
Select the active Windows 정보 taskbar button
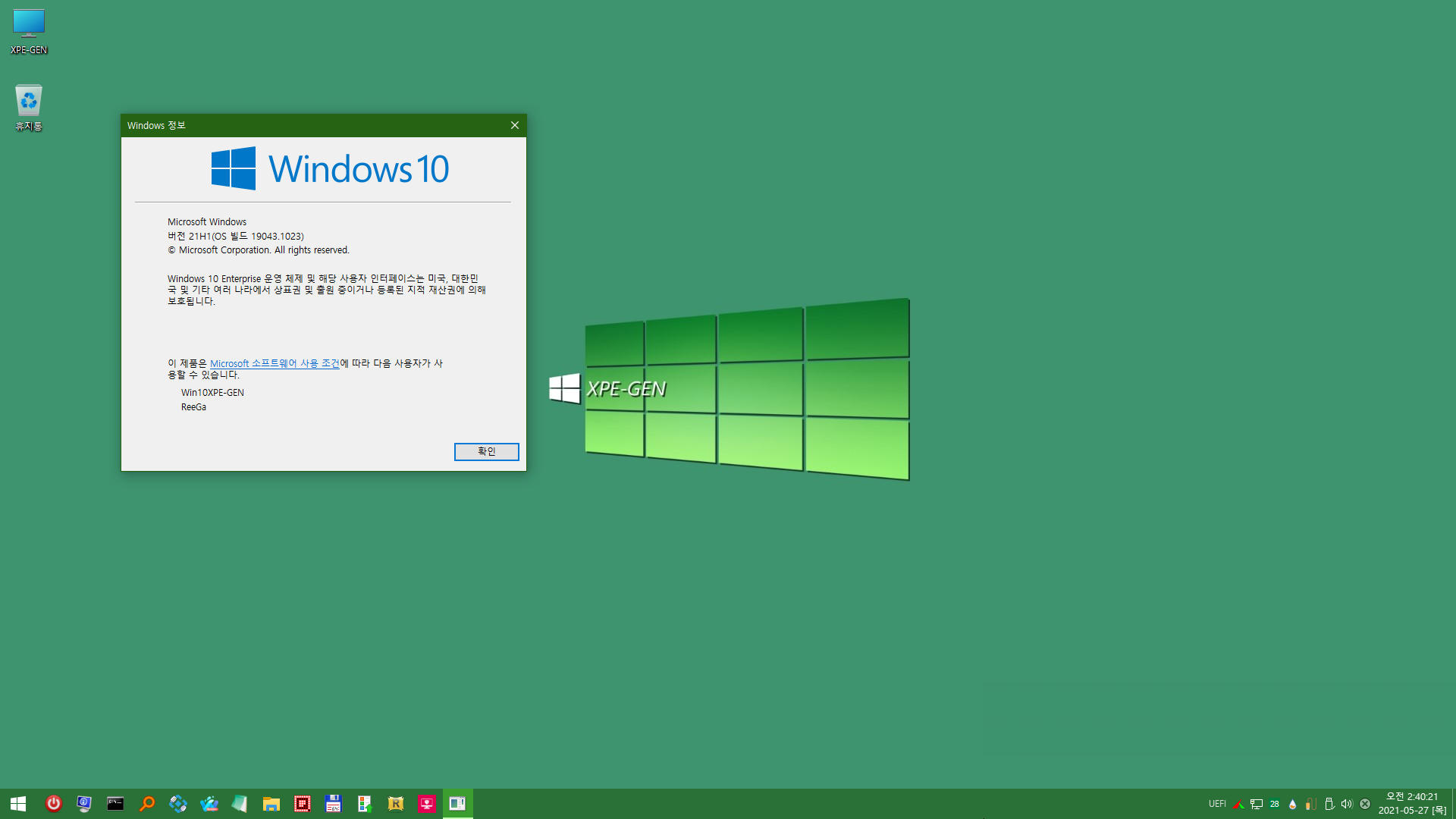tap(458, 804)
